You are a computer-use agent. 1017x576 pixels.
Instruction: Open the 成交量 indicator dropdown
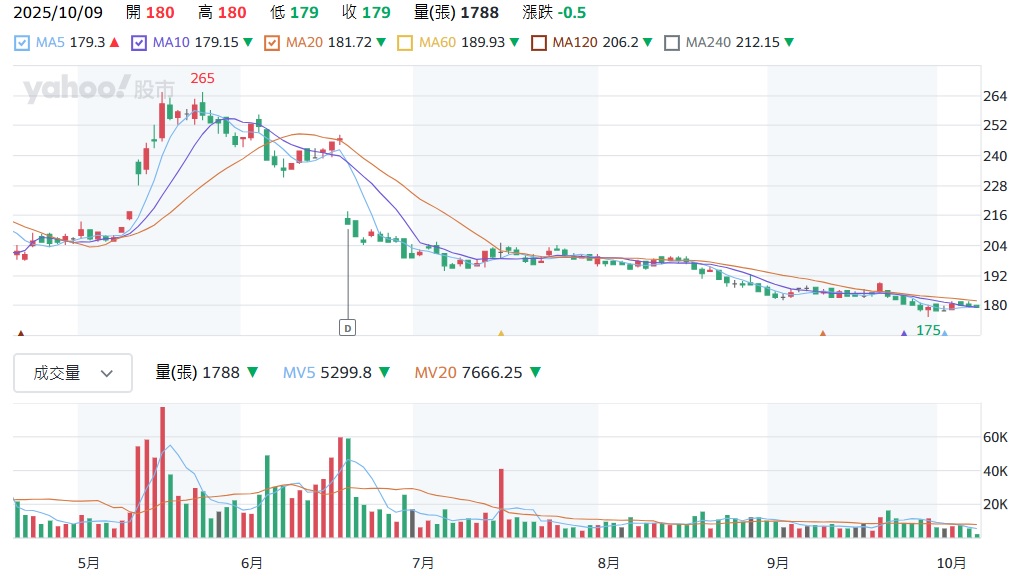tap(72, 373)
